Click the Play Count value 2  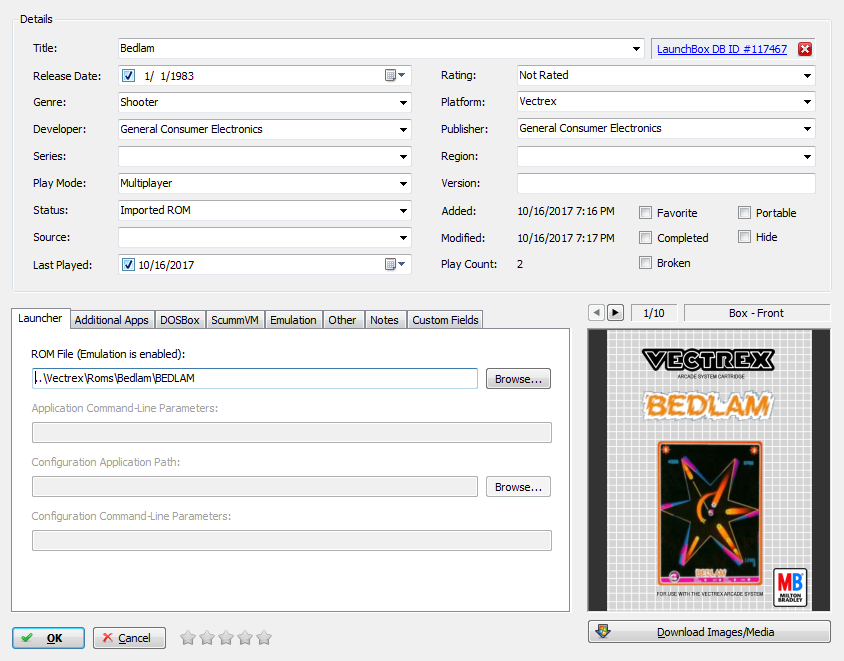click(520, 264)
